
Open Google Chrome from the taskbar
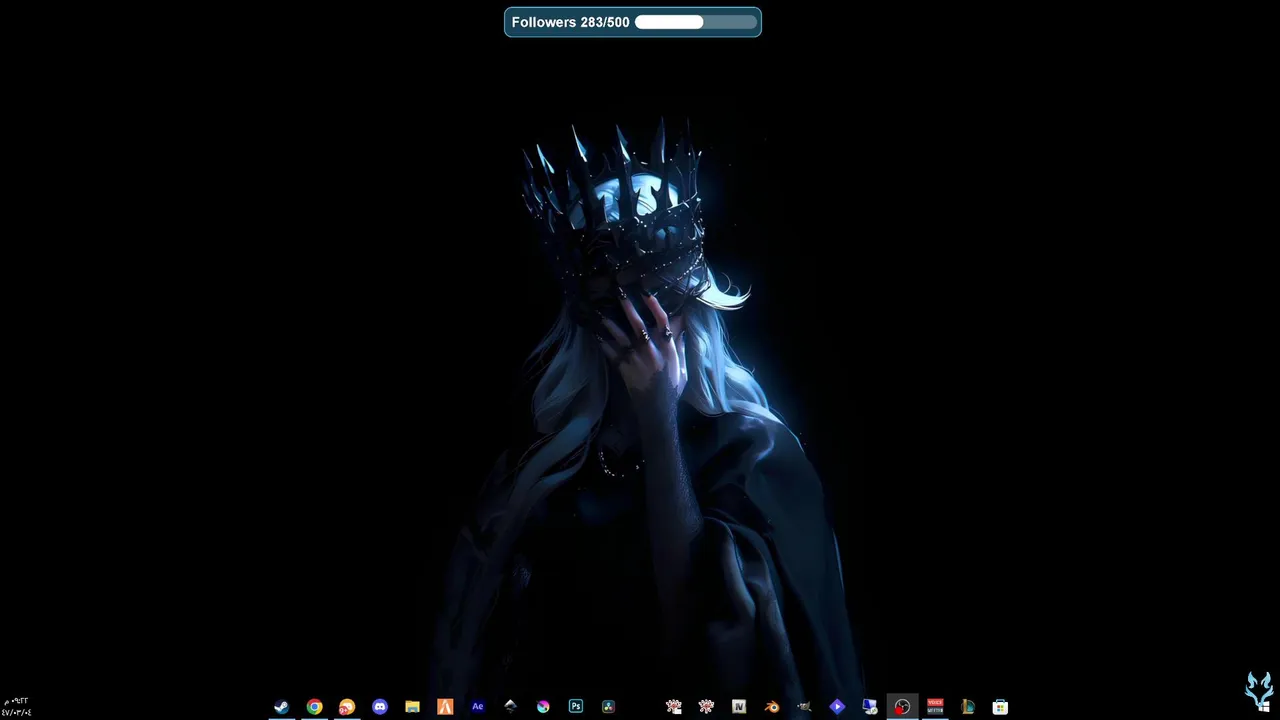(314, 706)
